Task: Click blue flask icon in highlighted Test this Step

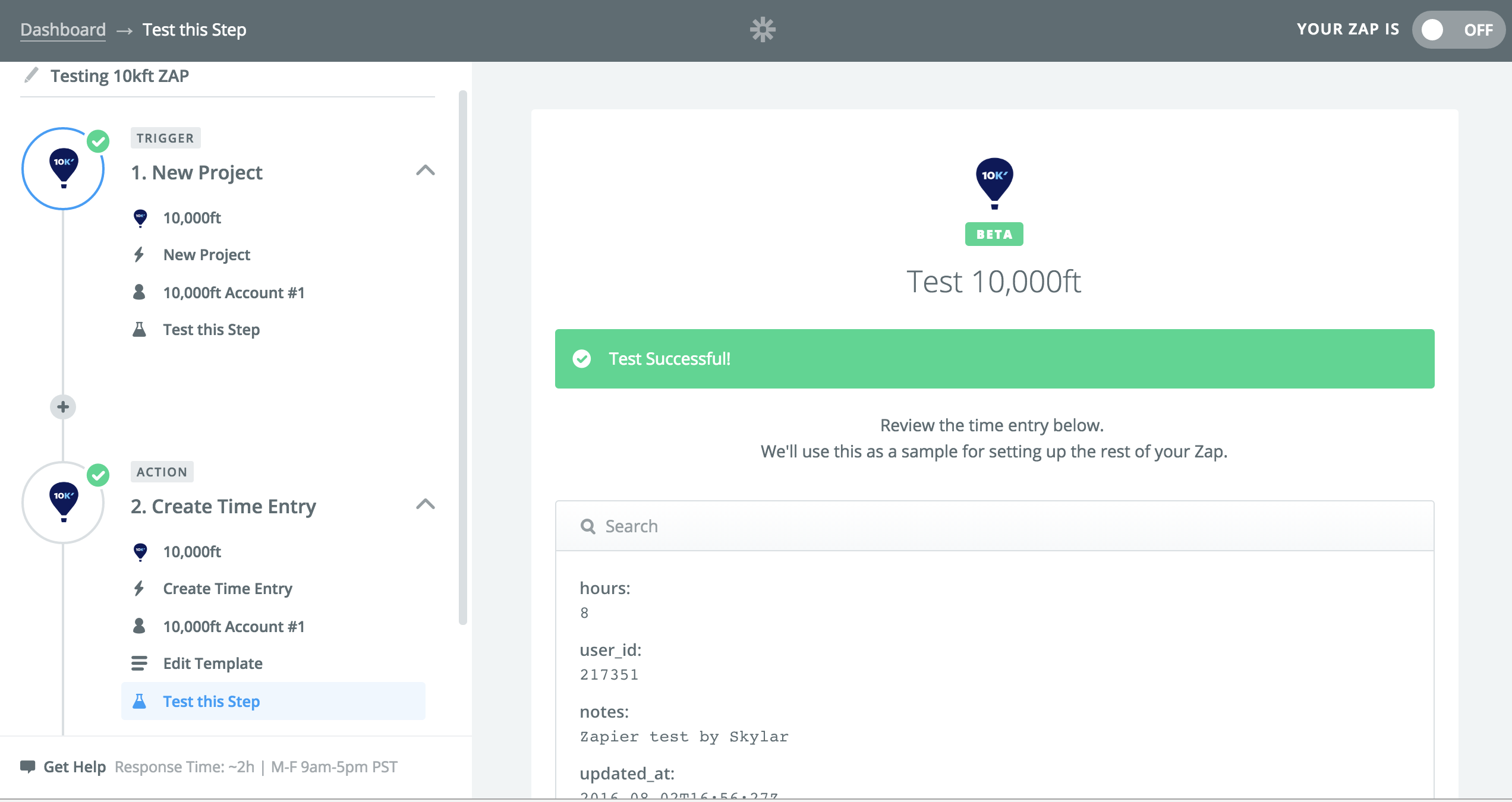Action: (139, 701)
